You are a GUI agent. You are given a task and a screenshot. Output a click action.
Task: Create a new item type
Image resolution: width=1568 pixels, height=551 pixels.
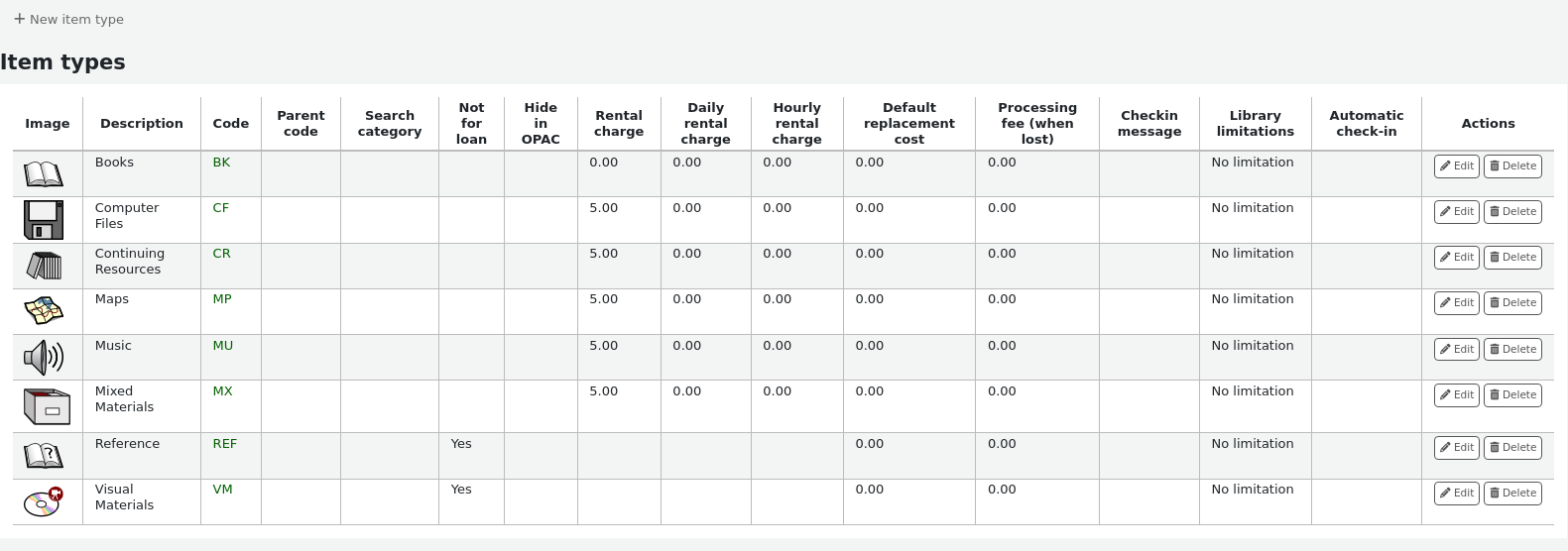[68, 19]
